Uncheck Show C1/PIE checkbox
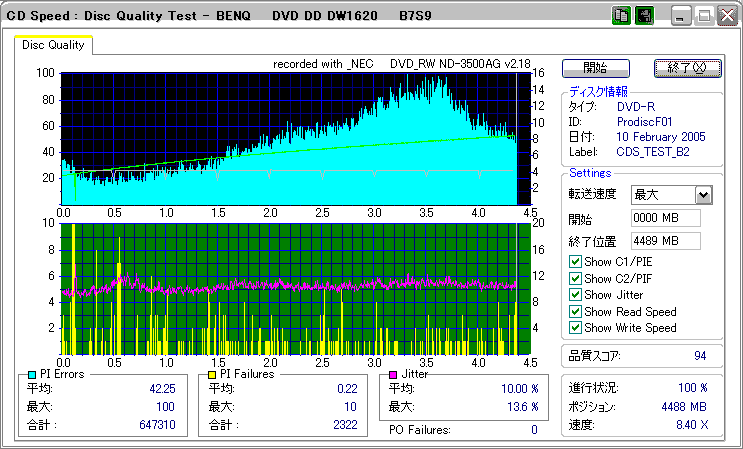 pyautogui.click(x=574, y=262)
